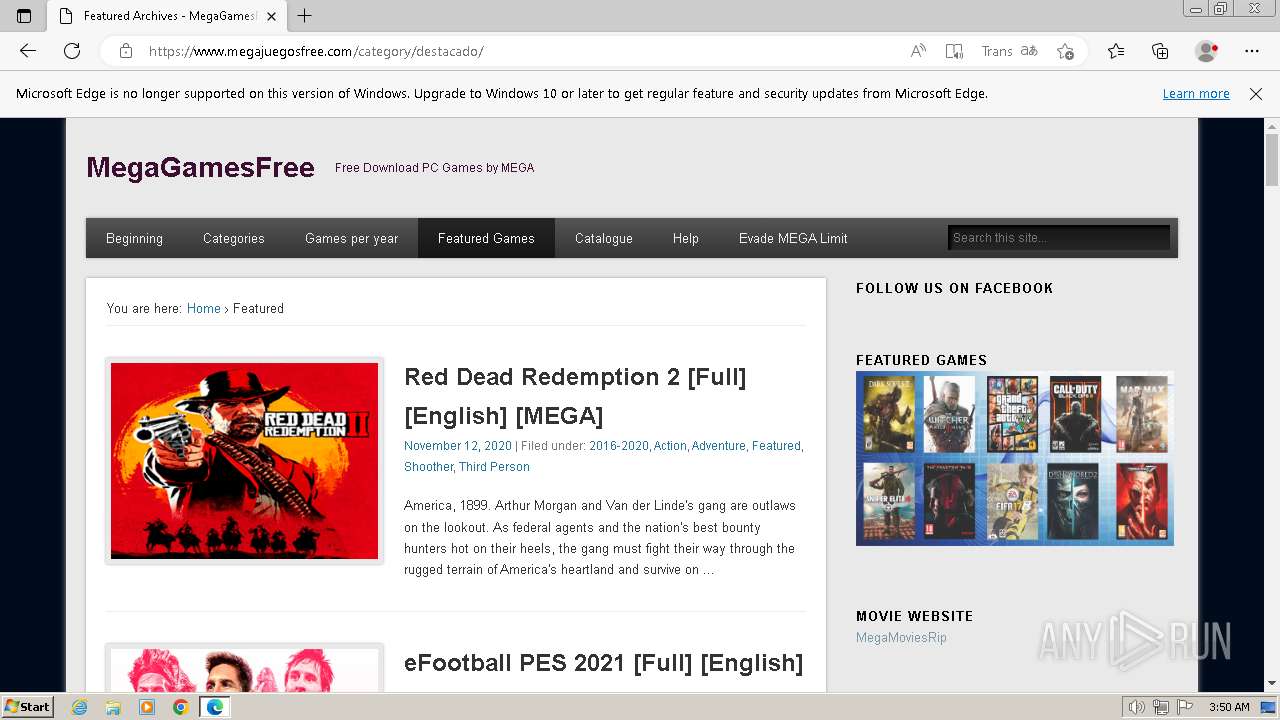
Task: Open Dishonored 2 featured cover
Action: point(1074,501)
